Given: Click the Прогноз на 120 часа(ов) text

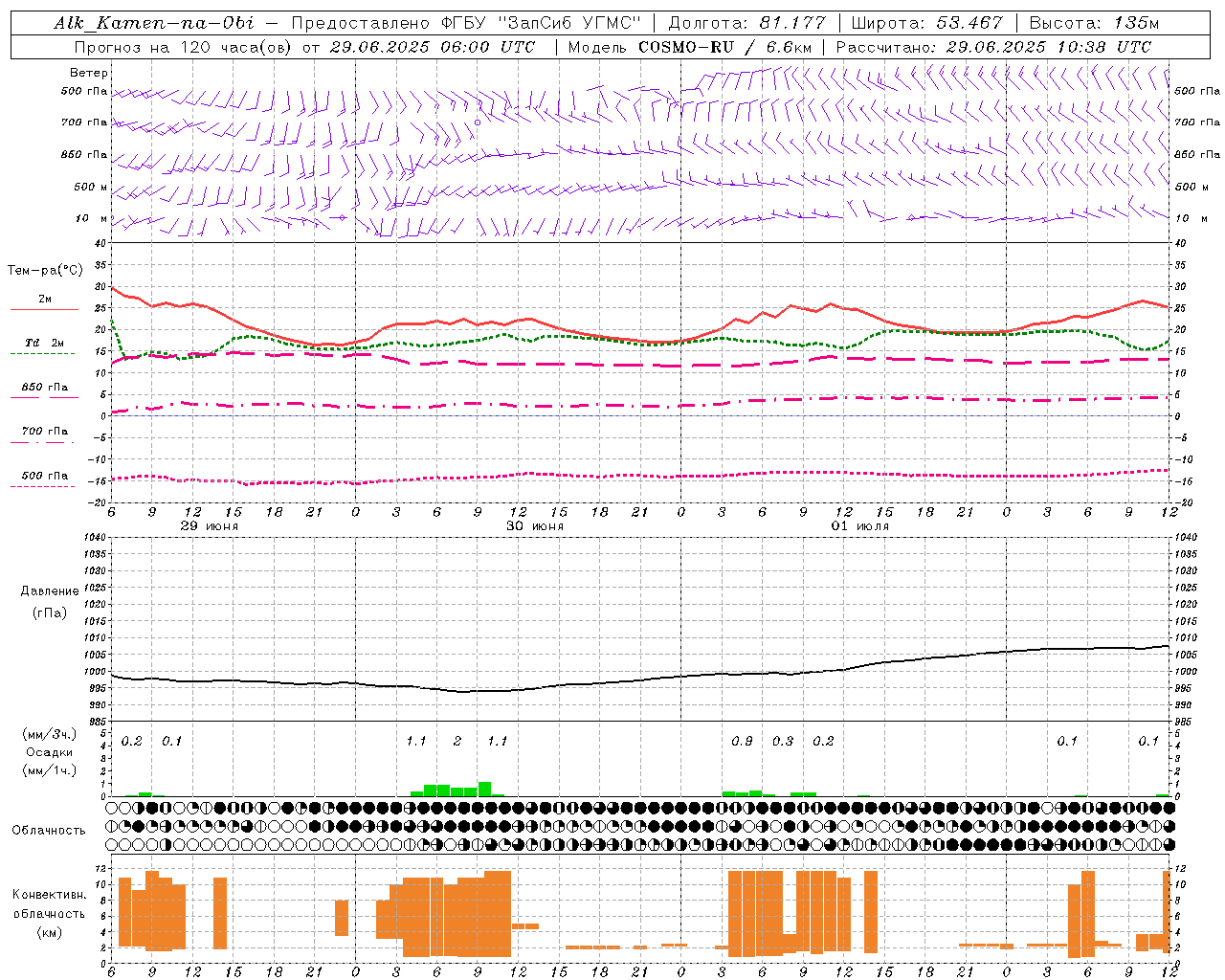Looking at the screenshot, I should pyautogui.click(x=185, y=47).
